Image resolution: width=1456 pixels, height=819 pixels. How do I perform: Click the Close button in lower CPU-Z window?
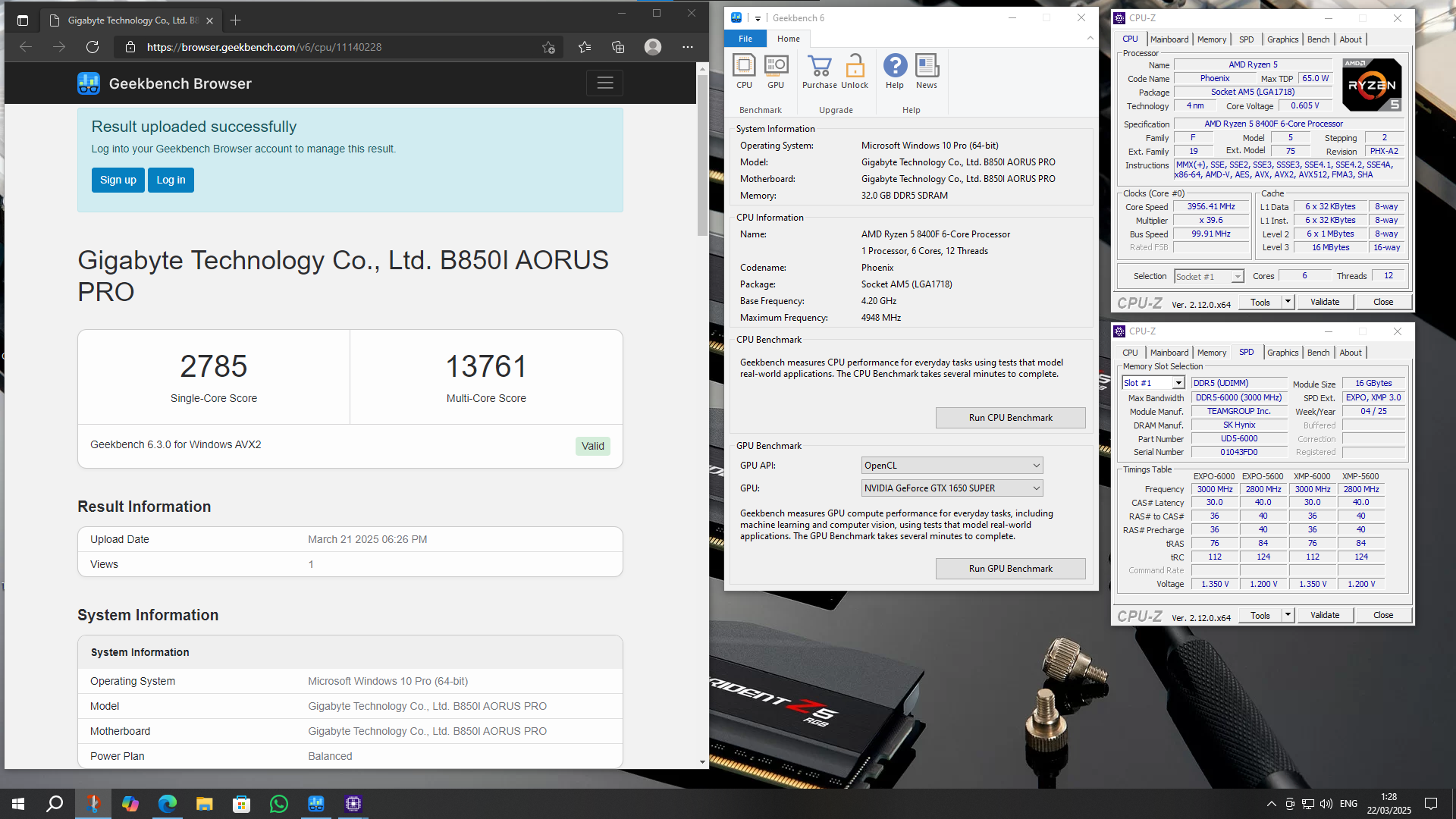(1383, 615)
